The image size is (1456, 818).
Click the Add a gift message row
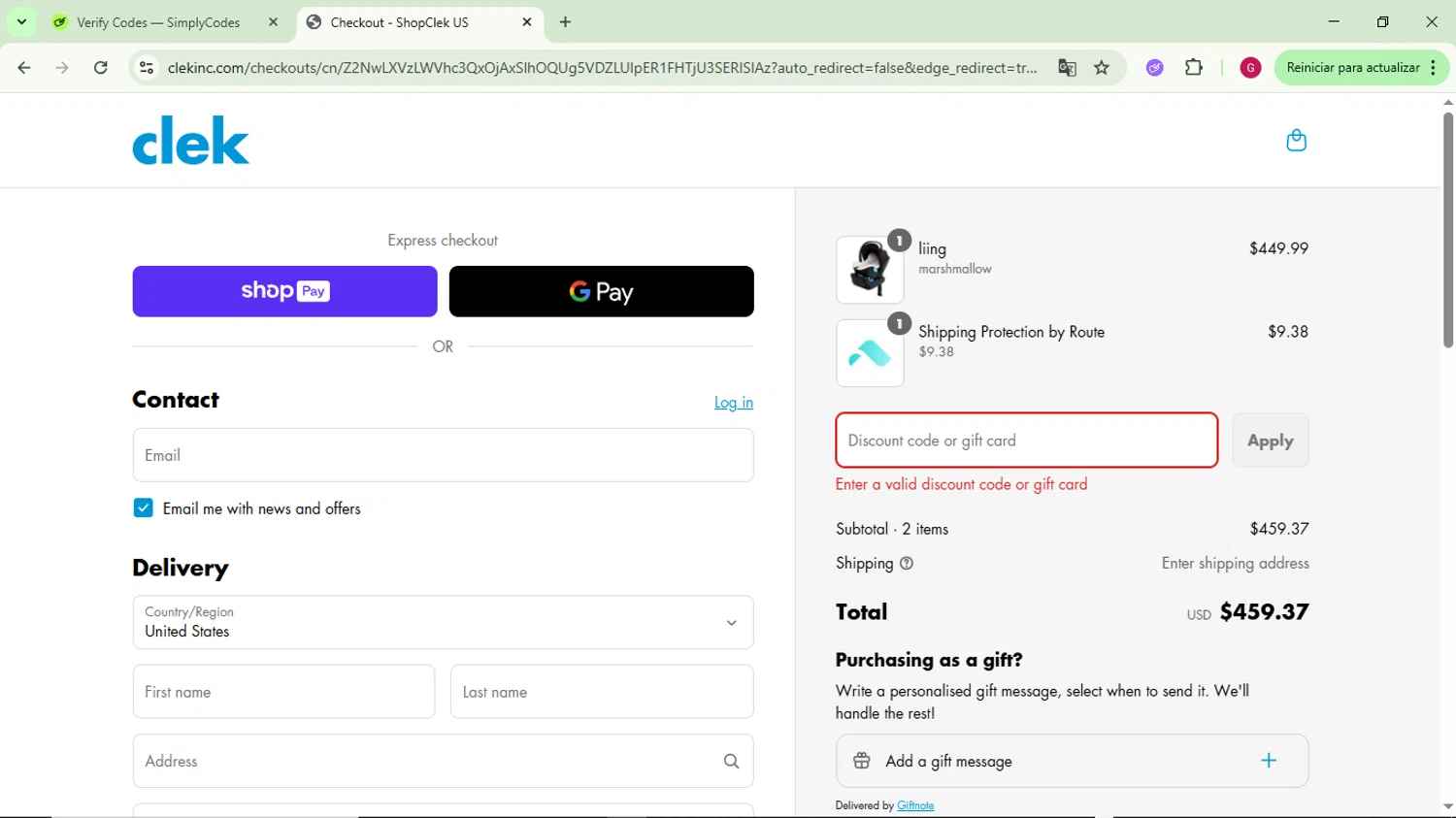pos(1072,761)
